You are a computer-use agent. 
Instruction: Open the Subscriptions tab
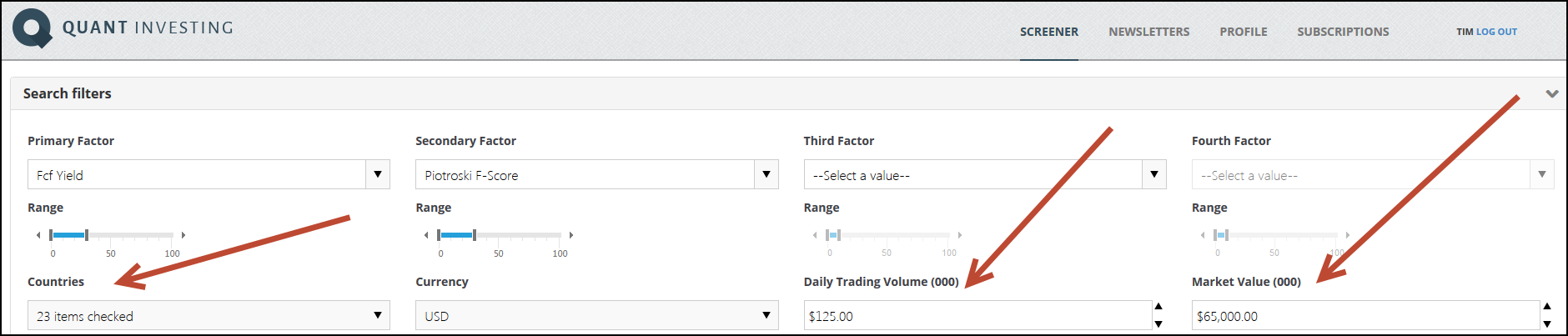pos(1343,32)
